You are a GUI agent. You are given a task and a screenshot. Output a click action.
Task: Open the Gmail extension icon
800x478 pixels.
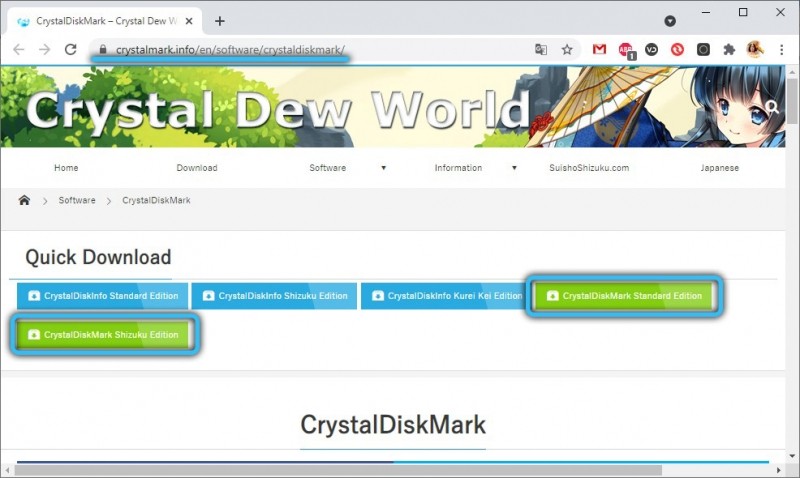coord(599,49)
